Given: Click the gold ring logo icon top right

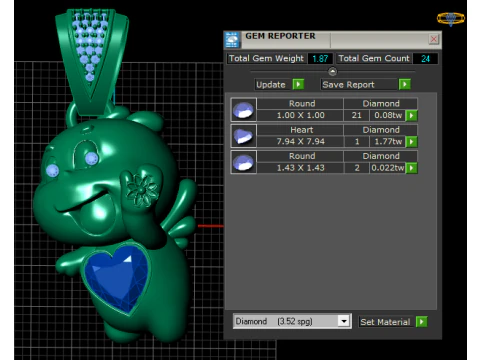Looking at the screenshot, I should [451, 19].
